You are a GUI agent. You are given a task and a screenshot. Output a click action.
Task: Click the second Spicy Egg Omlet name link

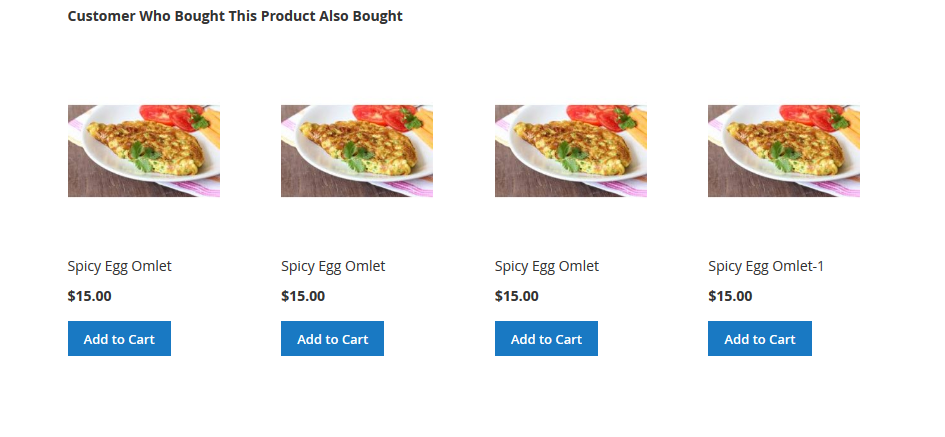coord(333,266)
